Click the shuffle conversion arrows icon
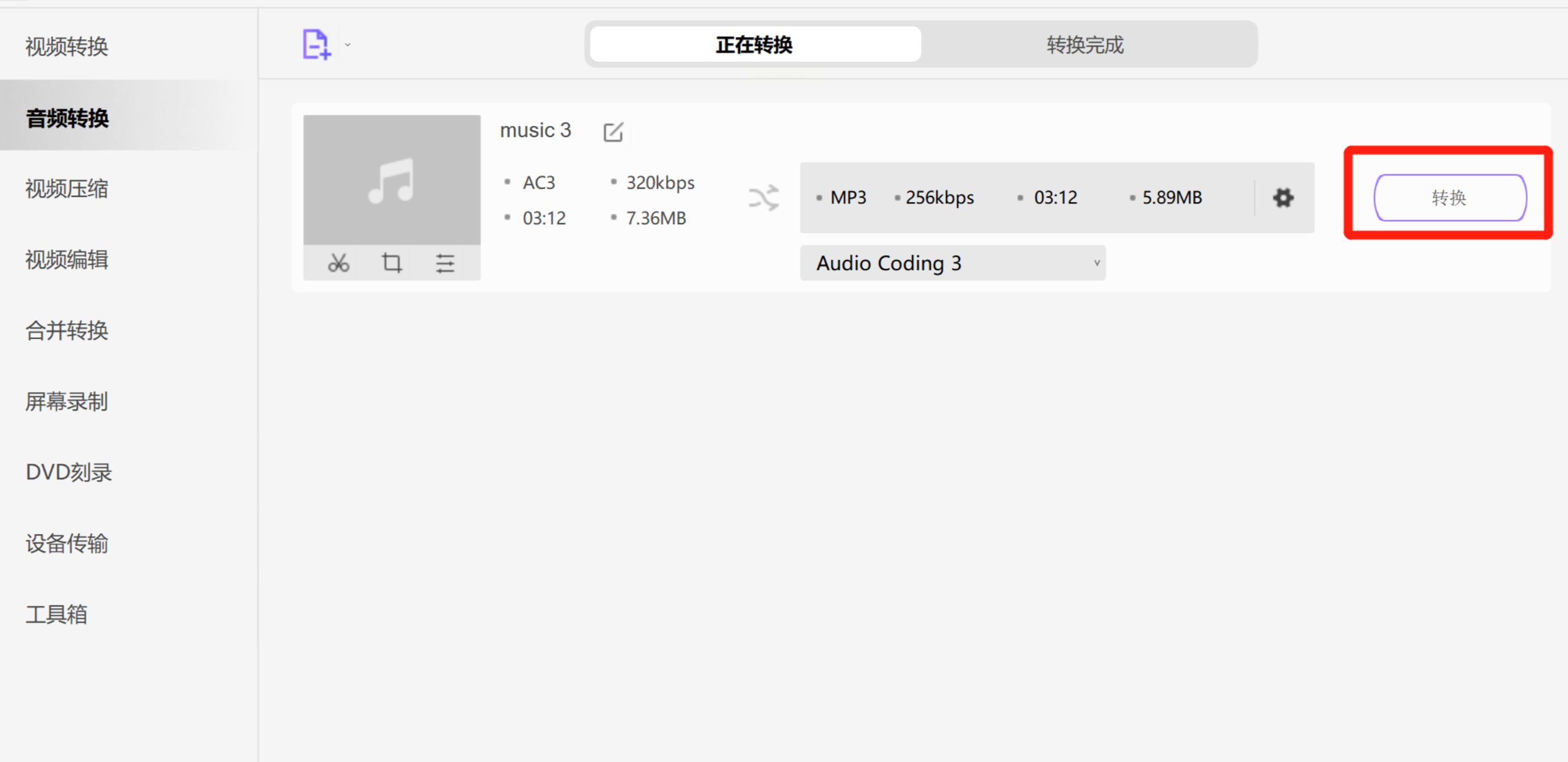1568x762 pixels. coord(763,198)
